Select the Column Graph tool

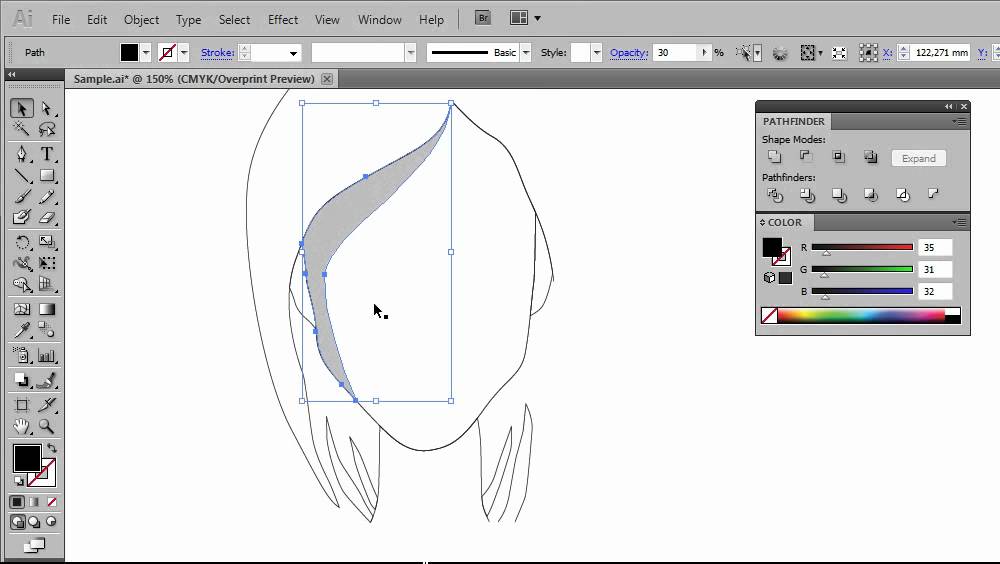tap(47, 355)
